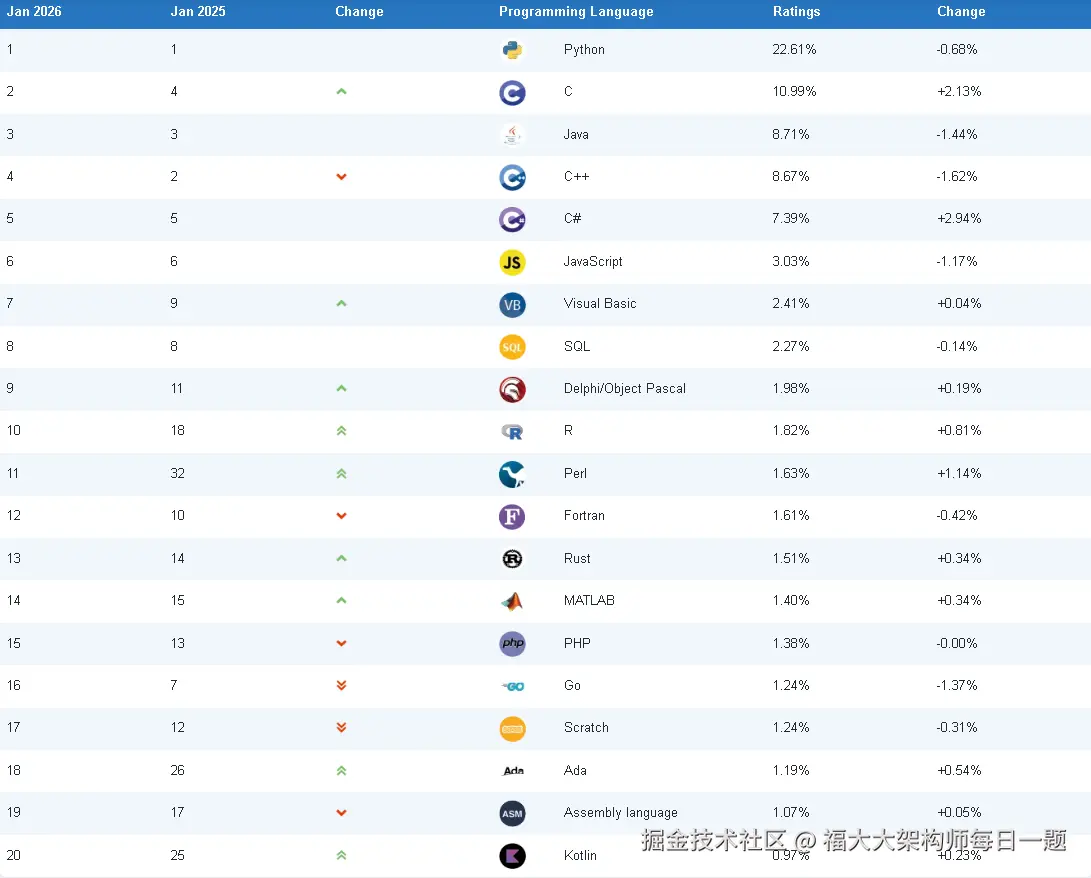This screenshot has width=1091, height=878.
Task: Click the green up arrow in Rust row
Action: (341, 558)
